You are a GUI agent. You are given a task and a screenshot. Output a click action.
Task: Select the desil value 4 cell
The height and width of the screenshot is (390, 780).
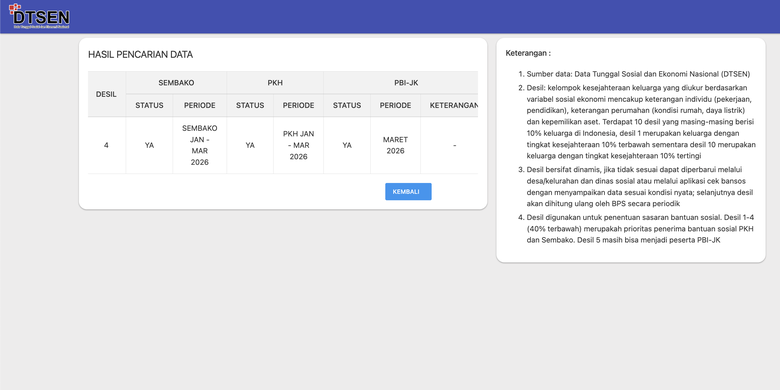pyautogui.click(x=106, y=145)
